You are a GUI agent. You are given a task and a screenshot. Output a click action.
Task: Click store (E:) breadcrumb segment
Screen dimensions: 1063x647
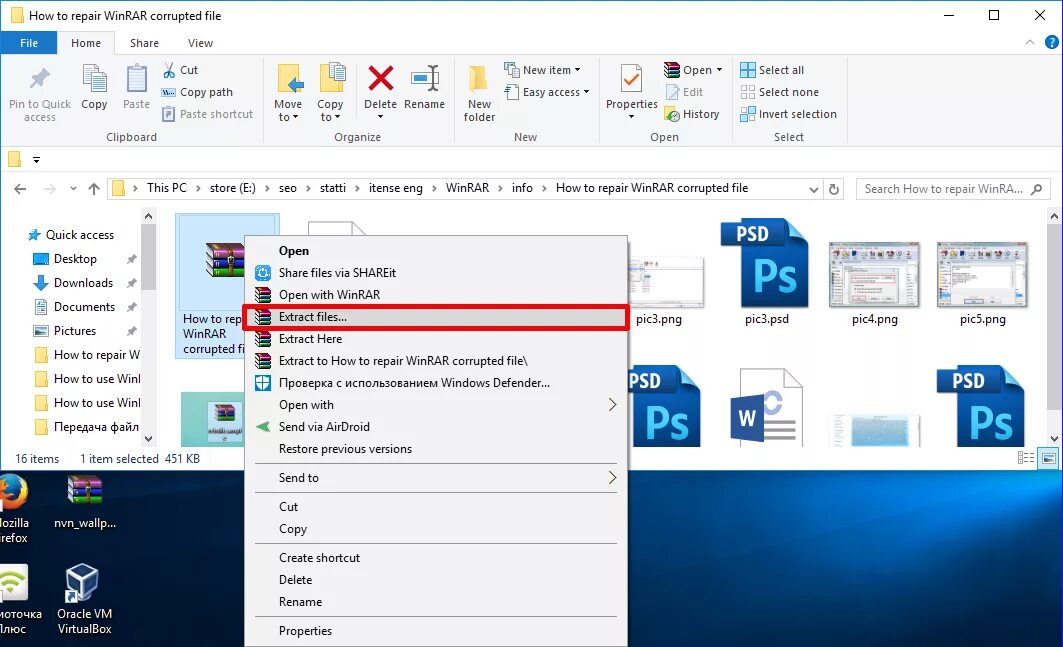coord(233,188)
